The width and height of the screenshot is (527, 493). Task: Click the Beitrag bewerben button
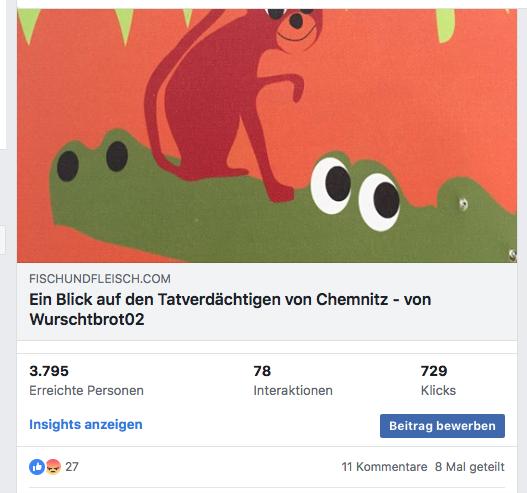tap(442, 426)
